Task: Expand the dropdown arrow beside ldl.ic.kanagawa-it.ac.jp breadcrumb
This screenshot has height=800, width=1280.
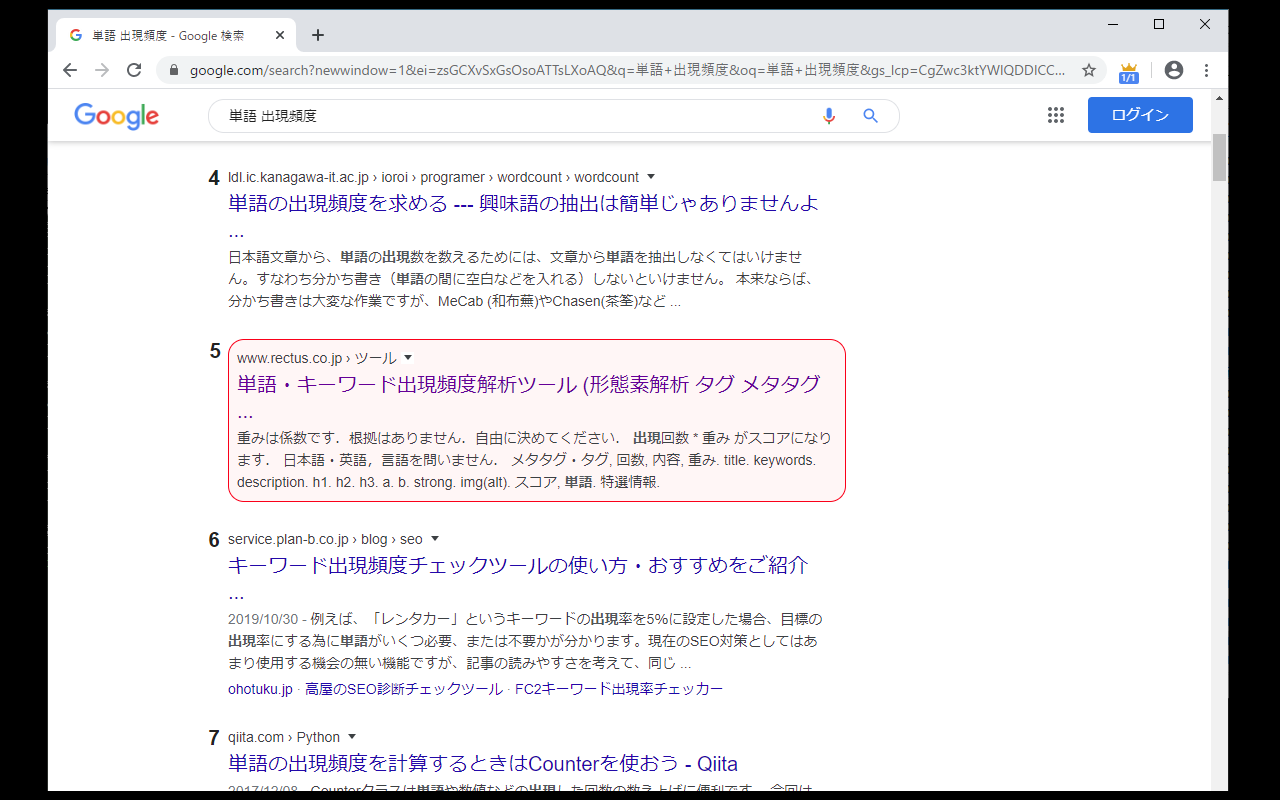Action: tap(651, 177)
